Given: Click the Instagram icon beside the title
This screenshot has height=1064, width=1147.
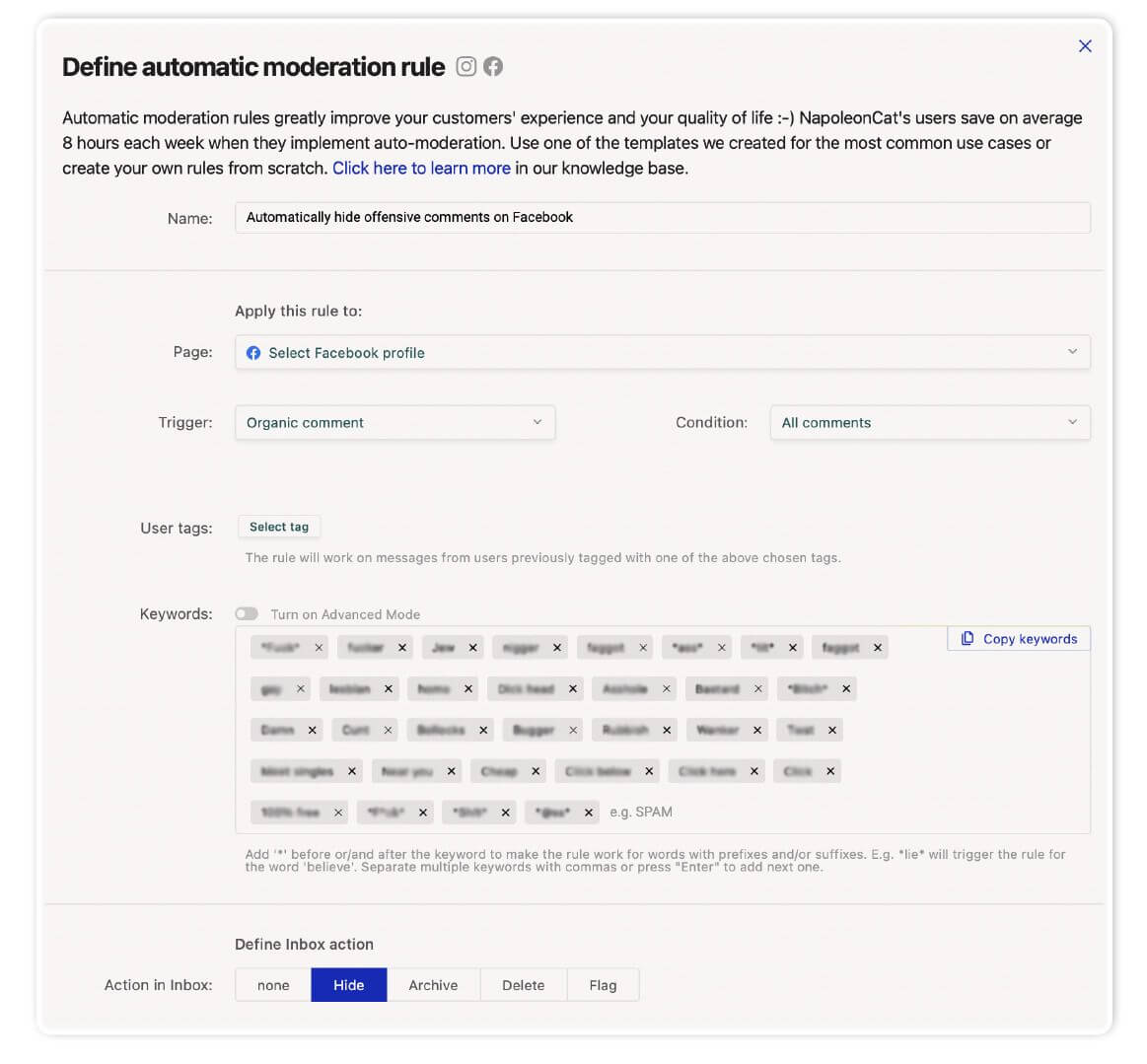Looking at the screenshot, I should [x=466, y=66].
